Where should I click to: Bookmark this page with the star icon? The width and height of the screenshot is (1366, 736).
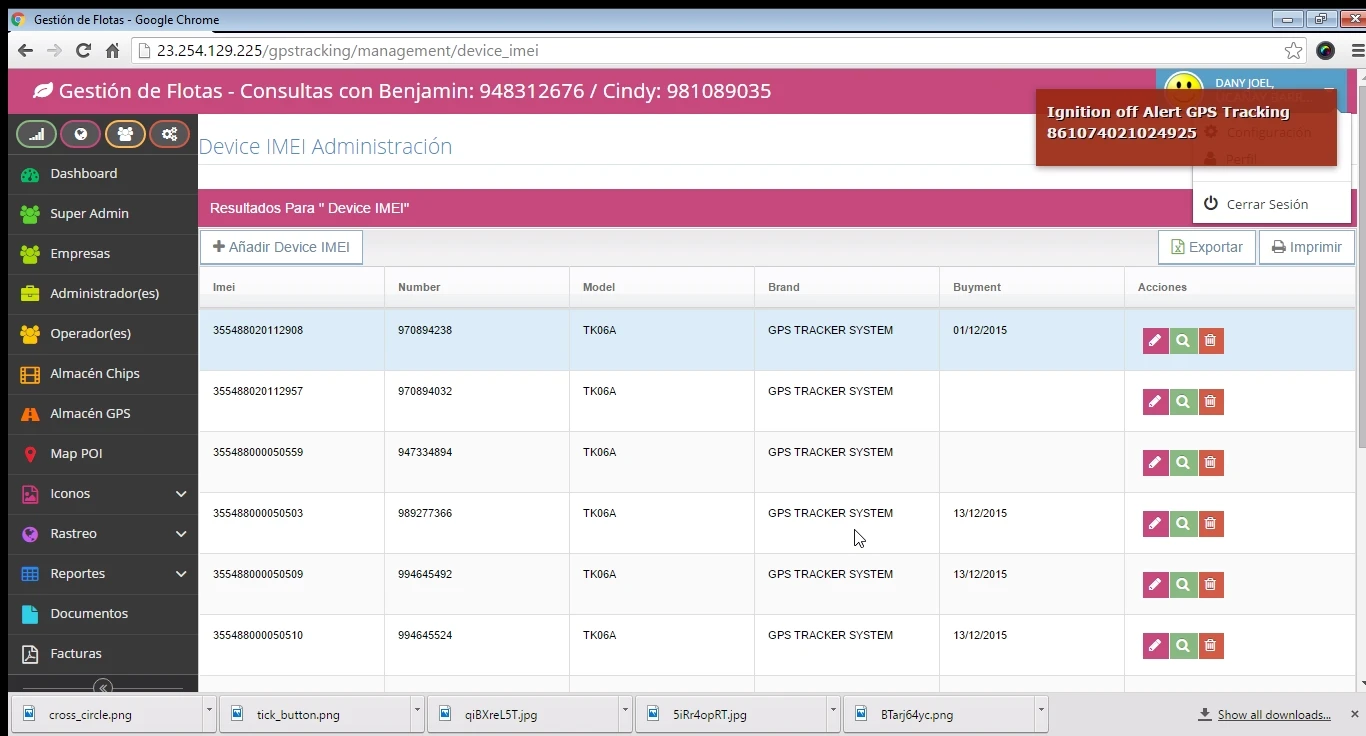click(1293, 51)
